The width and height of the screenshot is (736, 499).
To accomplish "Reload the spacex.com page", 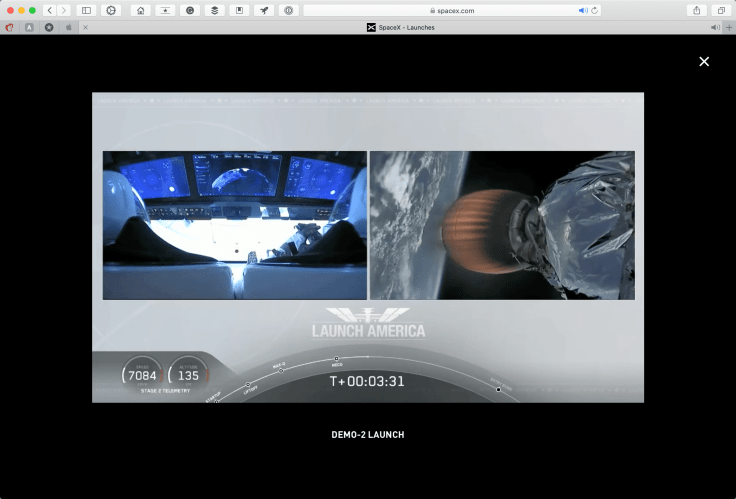I will click(x=595, y=10).
